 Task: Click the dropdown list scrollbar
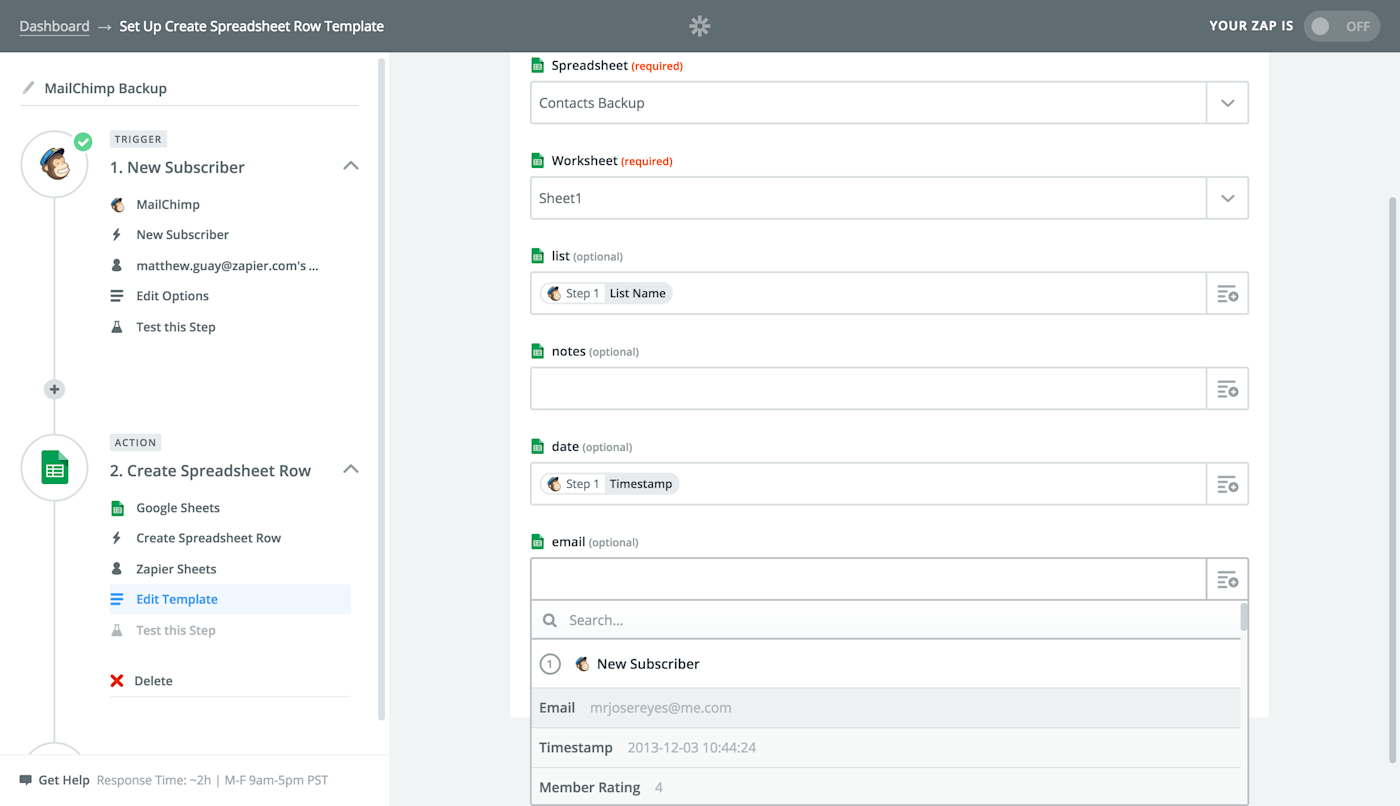pos(1244,616)
